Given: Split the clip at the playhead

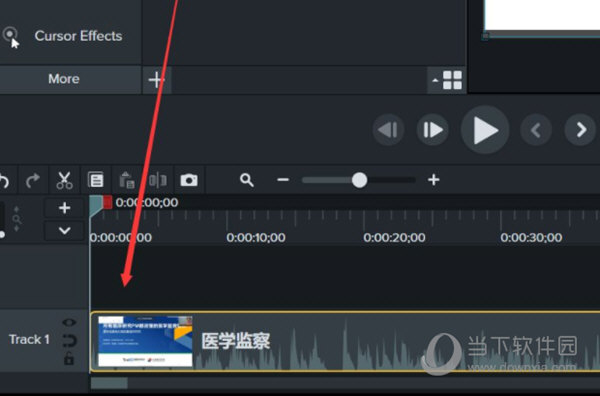Looking at the screenshot, I should point(158,180).
